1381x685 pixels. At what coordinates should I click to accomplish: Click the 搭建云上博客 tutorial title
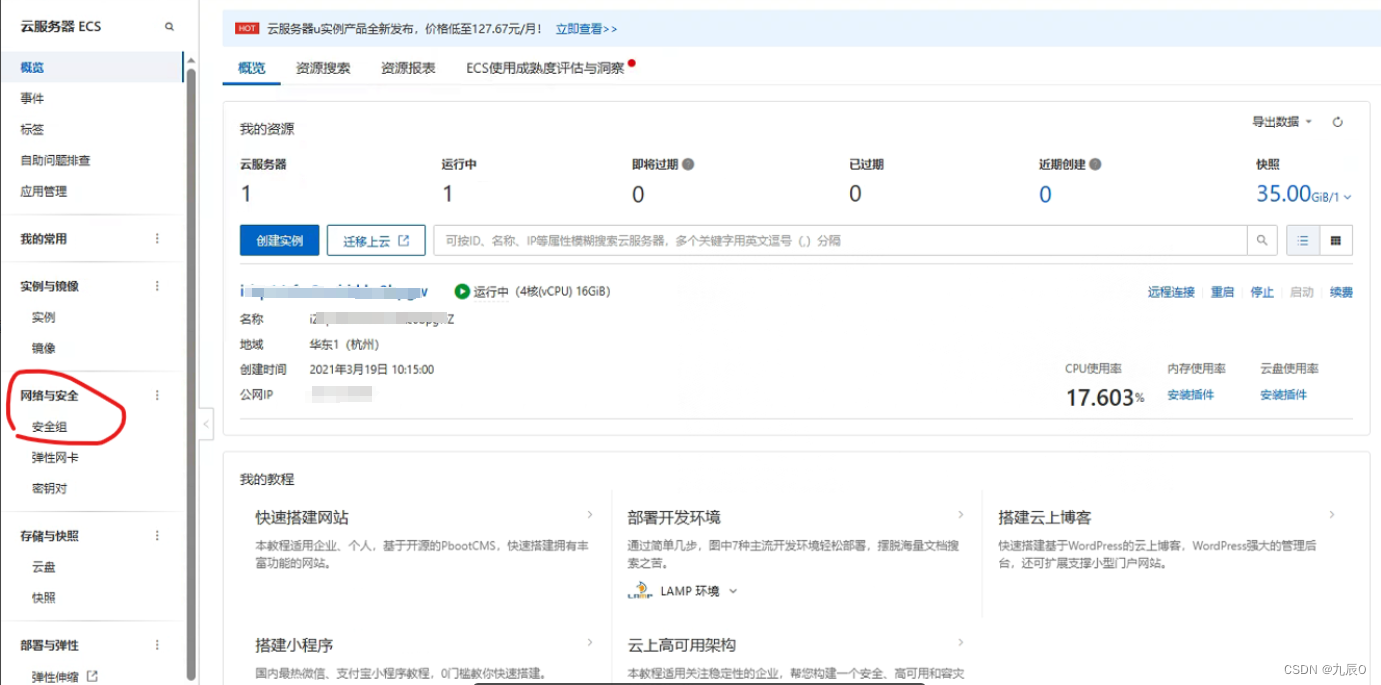pos(1045,518)
